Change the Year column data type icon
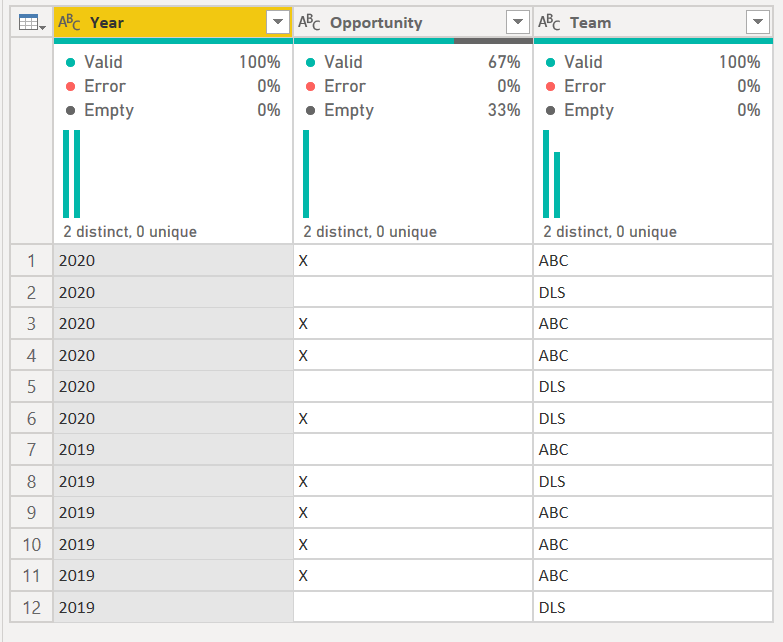The width and height of the screenshot is (783, 642). point(69,22)
